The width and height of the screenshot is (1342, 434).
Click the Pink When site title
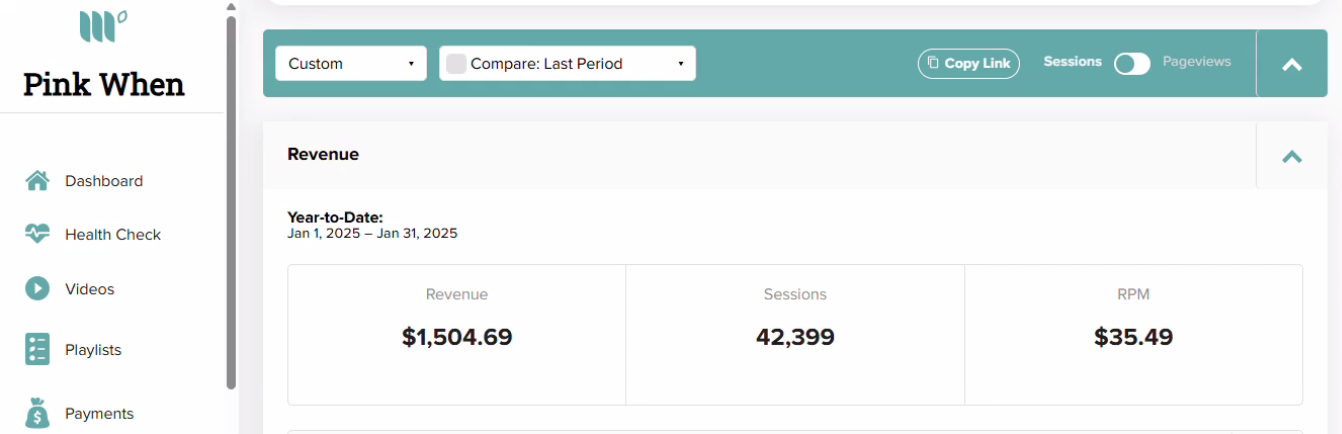(104, 84)
